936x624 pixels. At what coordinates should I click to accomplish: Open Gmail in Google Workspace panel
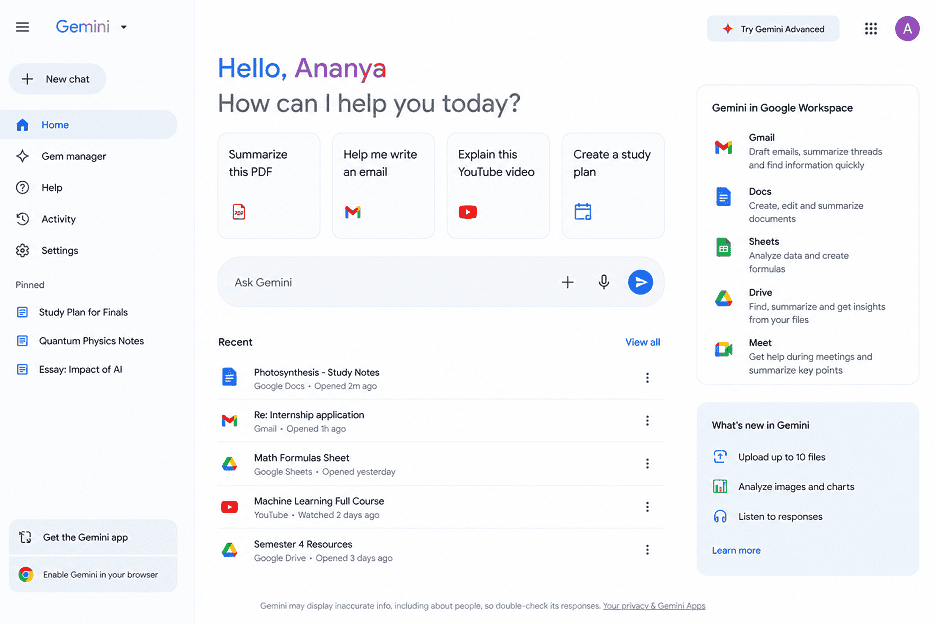pos(800,151)
